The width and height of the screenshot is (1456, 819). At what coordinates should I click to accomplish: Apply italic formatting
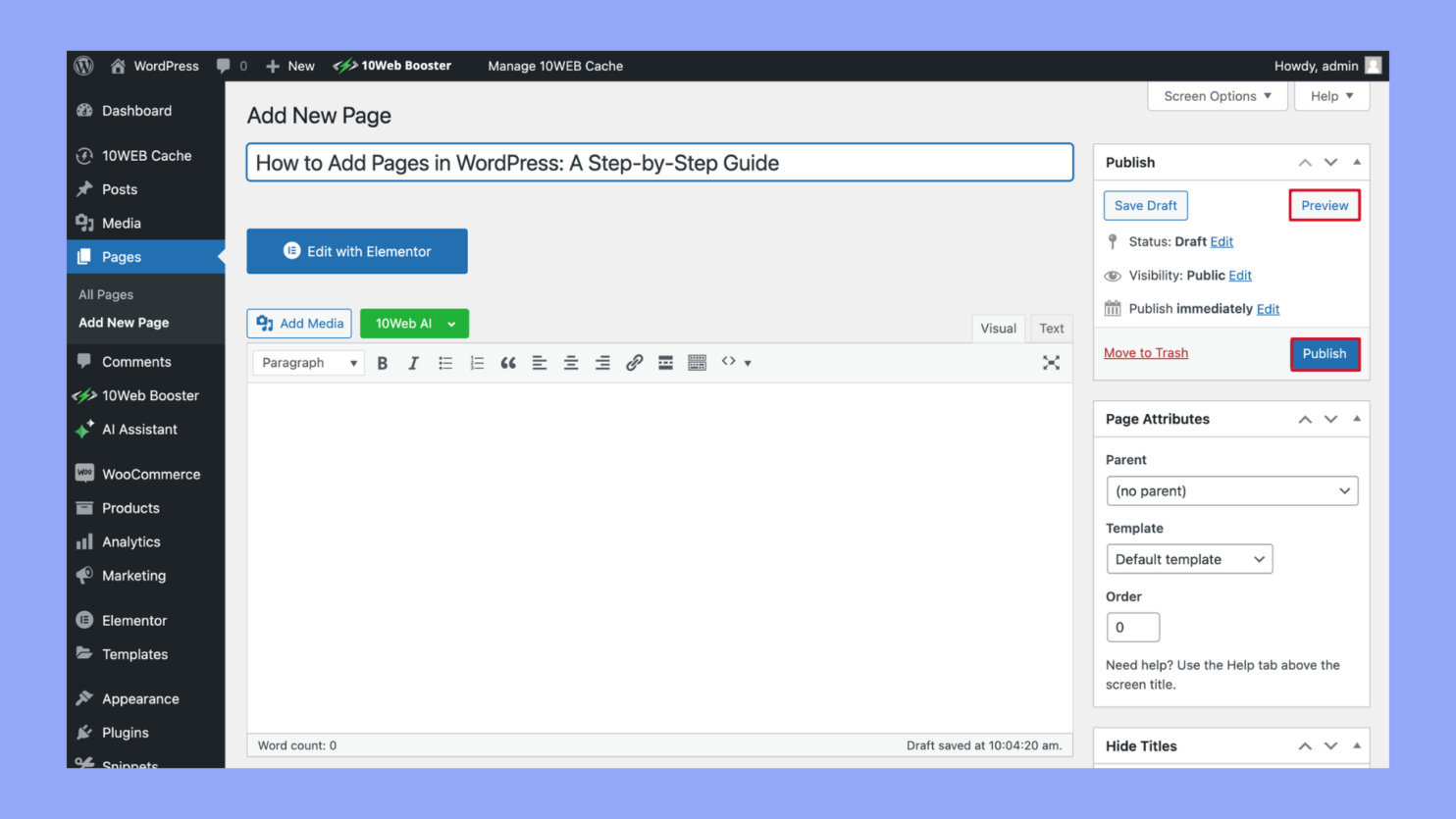(414, 362)
